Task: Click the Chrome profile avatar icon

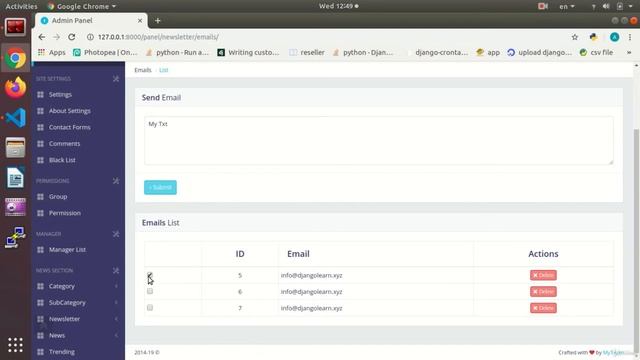Action: pos(614,37)
